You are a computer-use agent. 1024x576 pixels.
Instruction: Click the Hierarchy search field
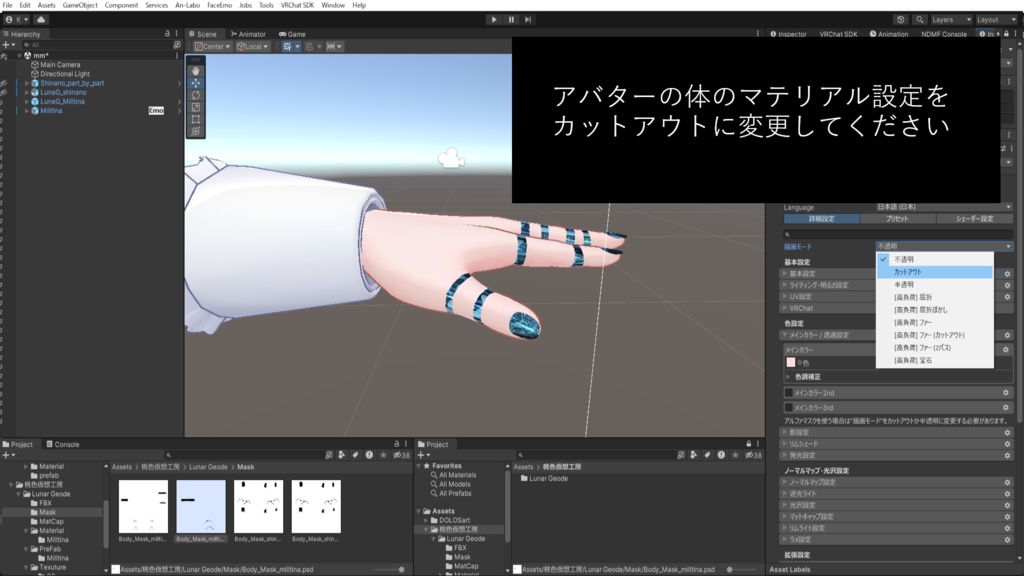(98, 45)
